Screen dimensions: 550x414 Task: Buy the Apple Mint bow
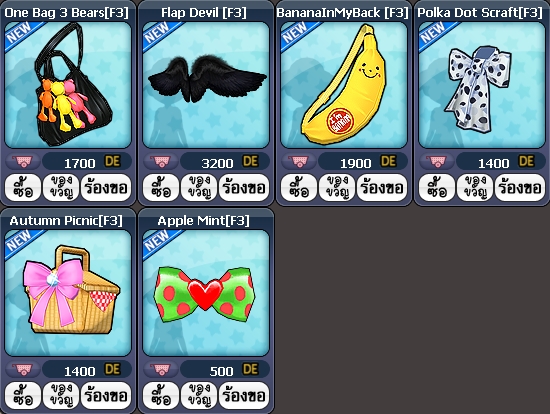point(161,395)
